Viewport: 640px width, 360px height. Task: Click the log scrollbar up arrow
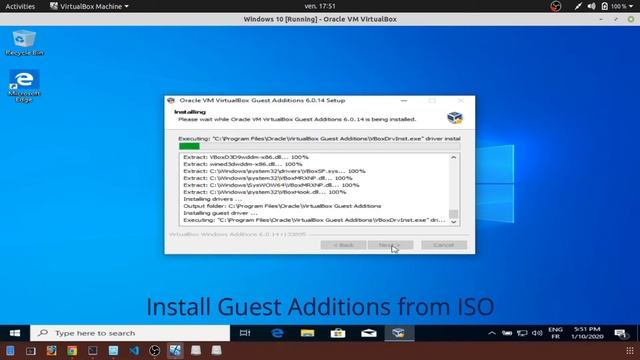[453, 158]
